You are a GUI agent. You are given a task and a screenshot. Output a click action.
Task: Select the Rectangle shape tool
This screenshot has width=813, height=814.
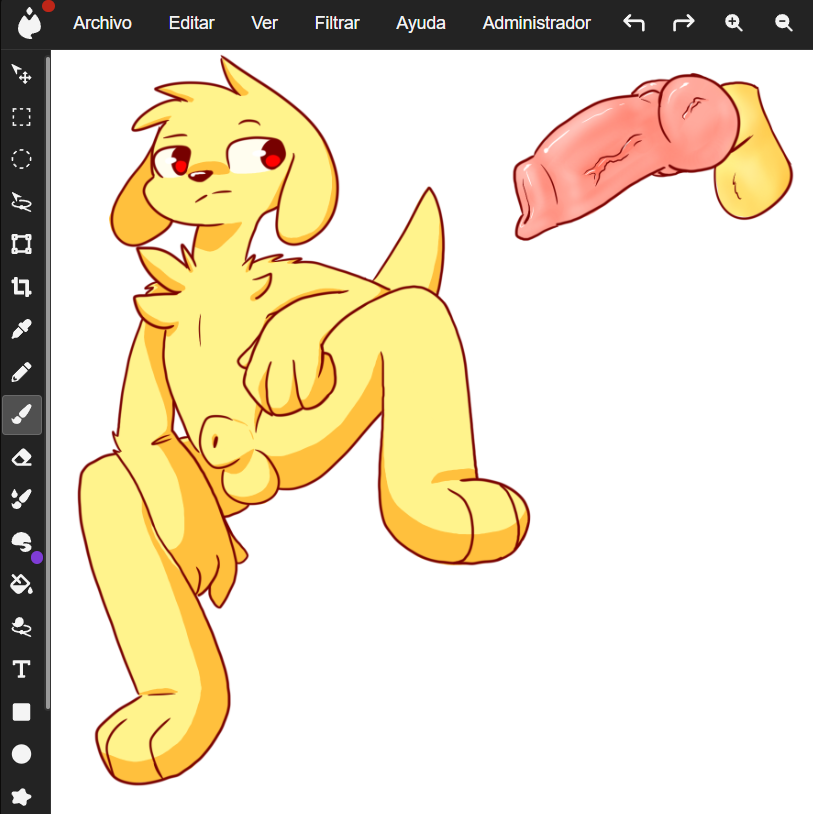[21, 712]
